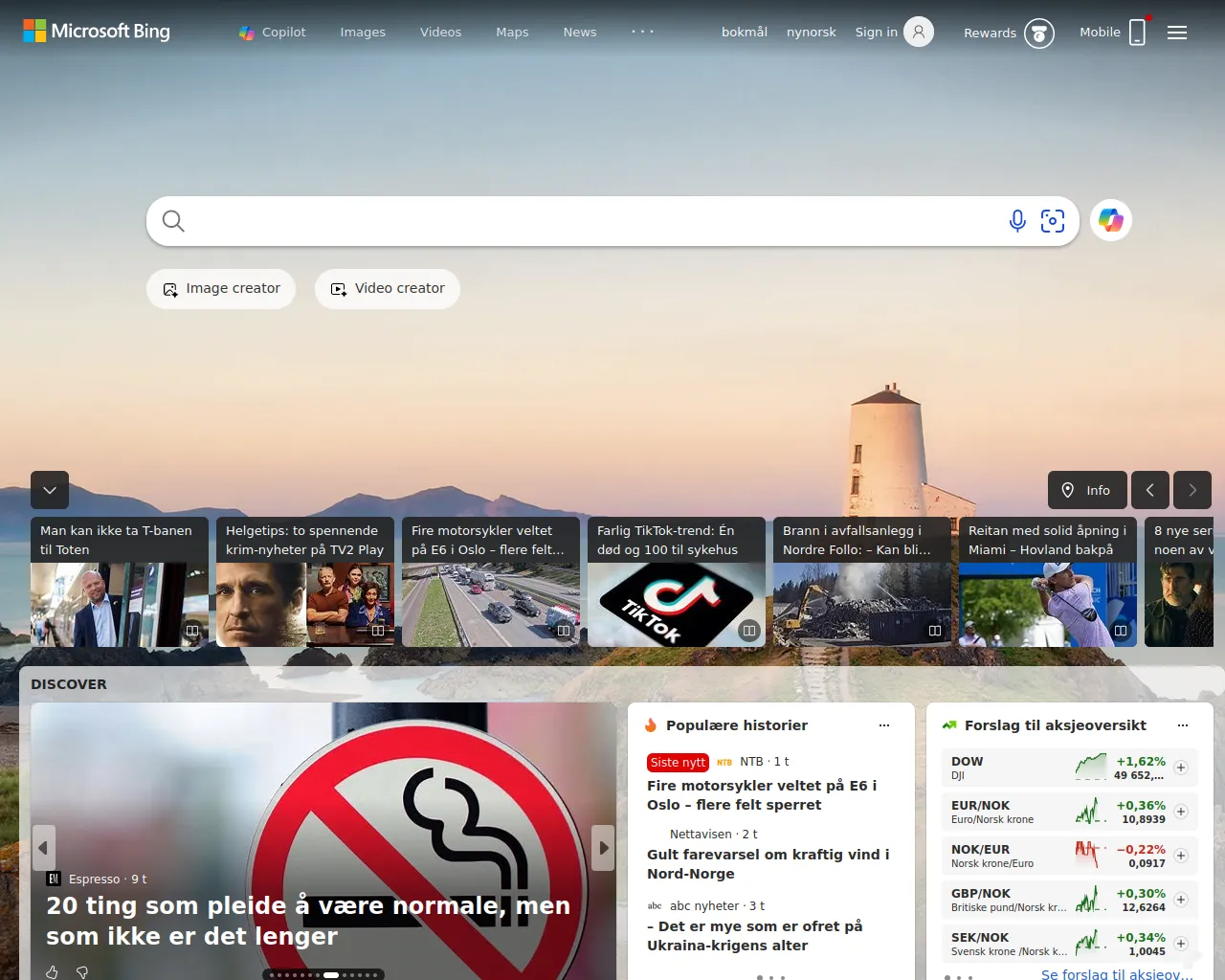Add NOK/EUR to watchlist with plus
1225x980 pixels.
1181,856
